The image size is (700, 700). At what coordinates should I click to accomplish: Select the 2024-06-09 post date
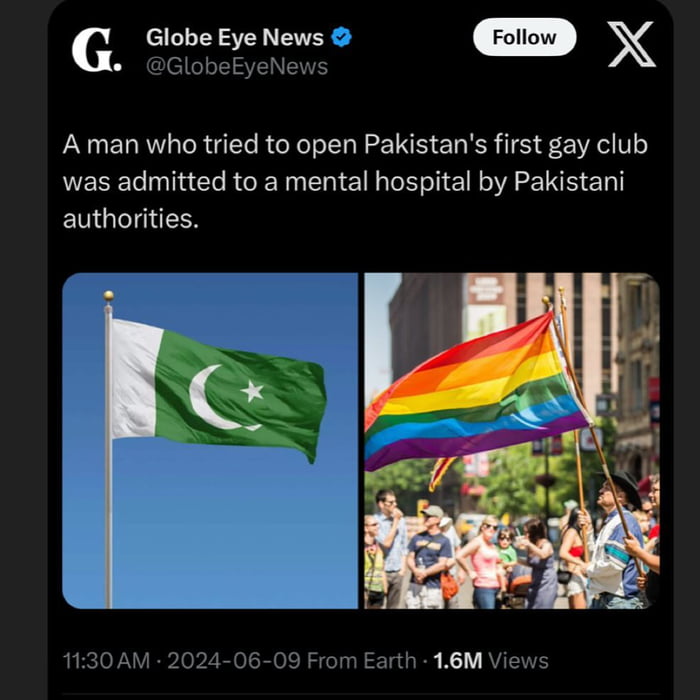click(234, 661)
